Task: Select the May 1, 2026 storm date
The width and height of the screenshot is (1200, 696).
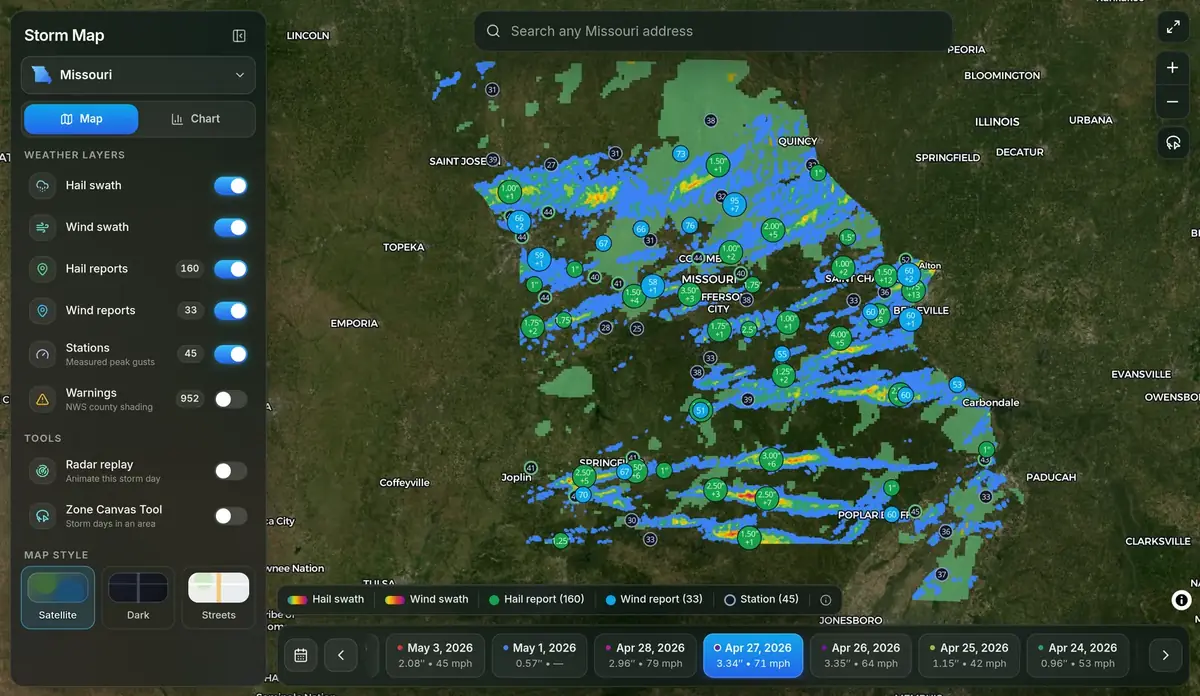Action: [x=540, y=656]
